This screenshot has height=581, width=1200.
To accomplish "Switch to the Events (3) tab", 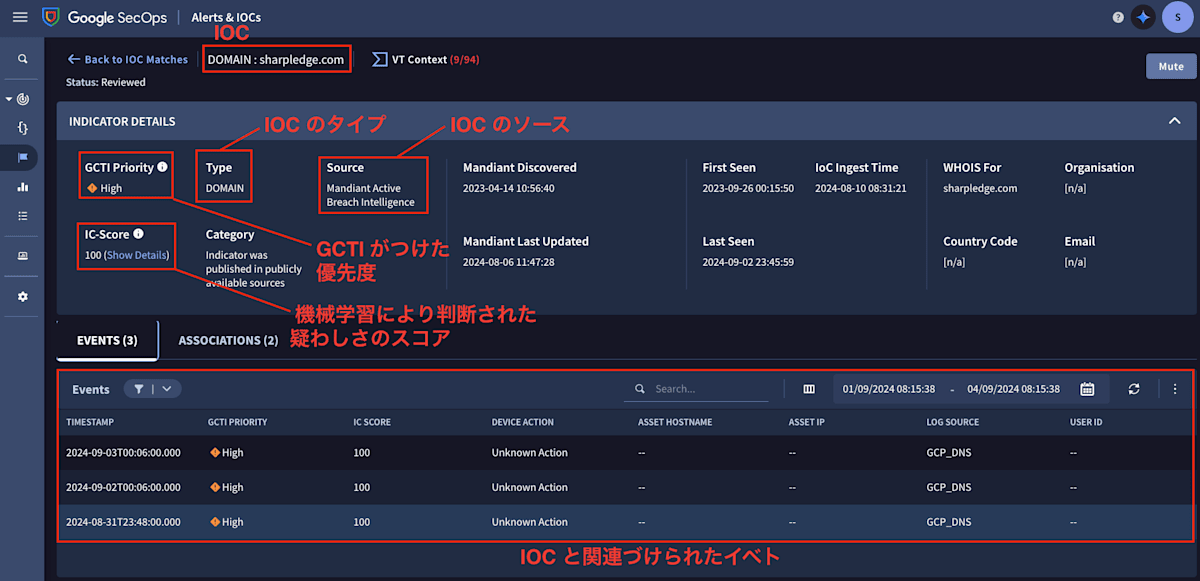I will click(107, 340).
